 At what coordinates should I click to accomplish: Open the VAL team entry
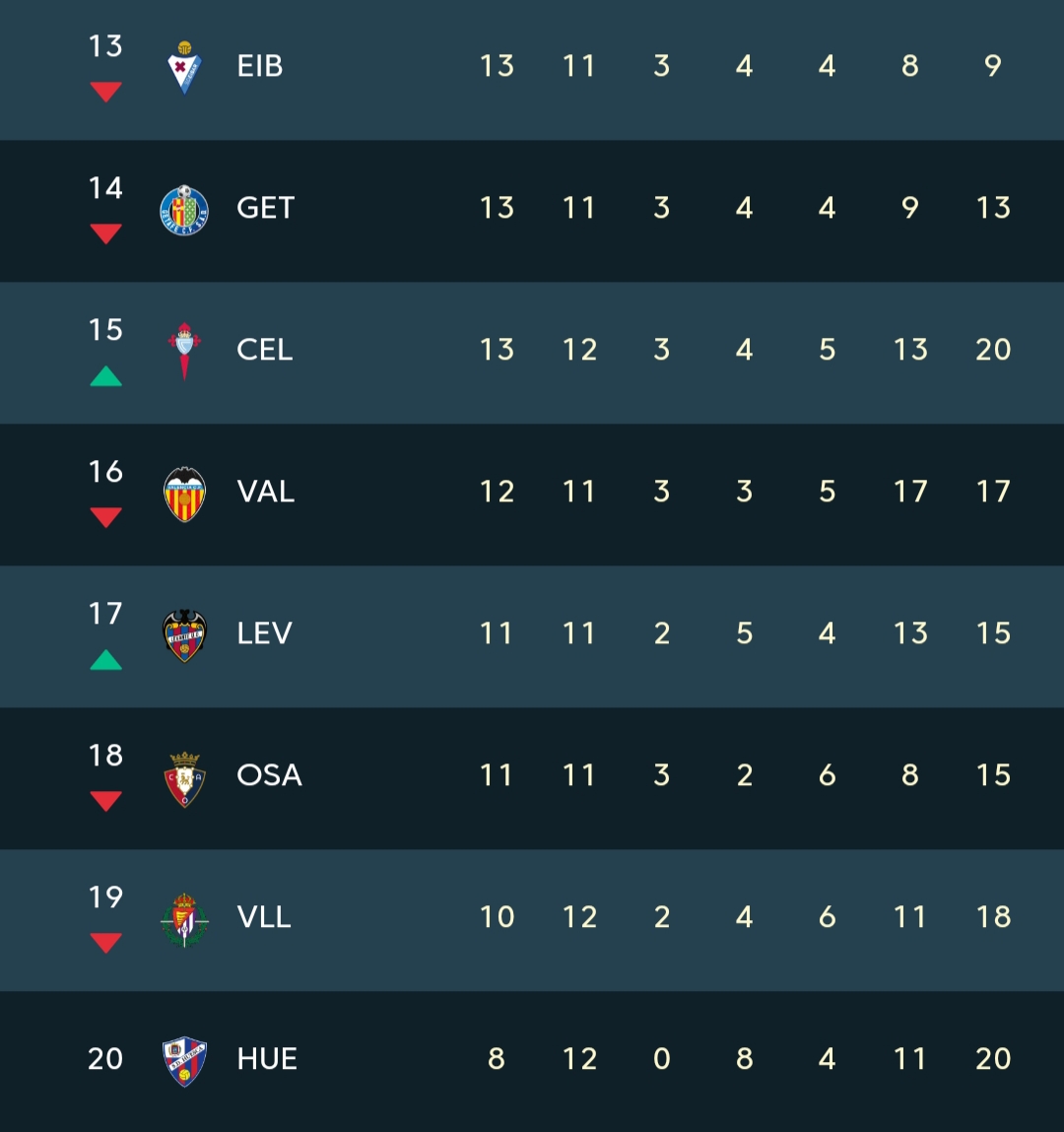click(x=265, y=492)
